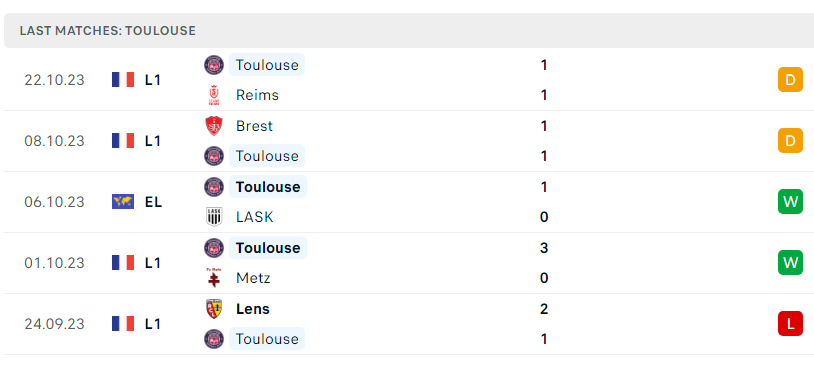Click the W badge for LASK match
814x367 pixels.
point(790,202)
